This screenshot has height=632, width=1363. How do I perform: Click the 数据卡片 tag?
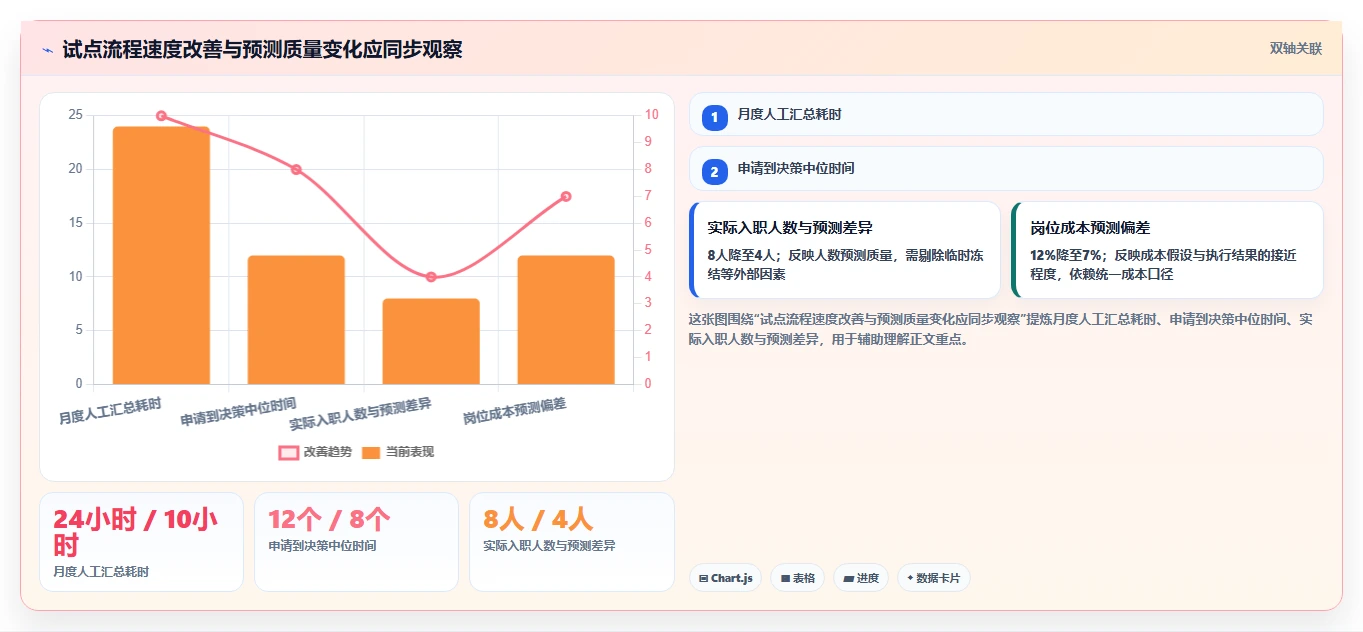tap(934, 578)
